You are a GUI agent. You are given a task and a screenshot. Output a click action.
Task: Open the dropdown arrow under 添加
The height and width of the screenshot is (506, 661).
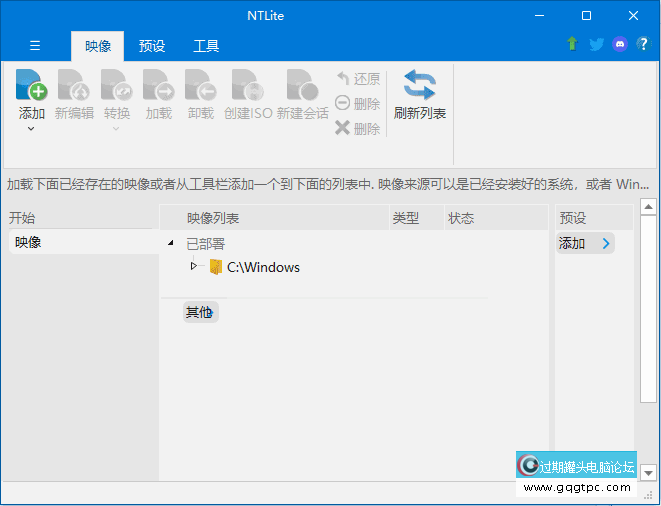pyautogui.click(x=31, y=128)
